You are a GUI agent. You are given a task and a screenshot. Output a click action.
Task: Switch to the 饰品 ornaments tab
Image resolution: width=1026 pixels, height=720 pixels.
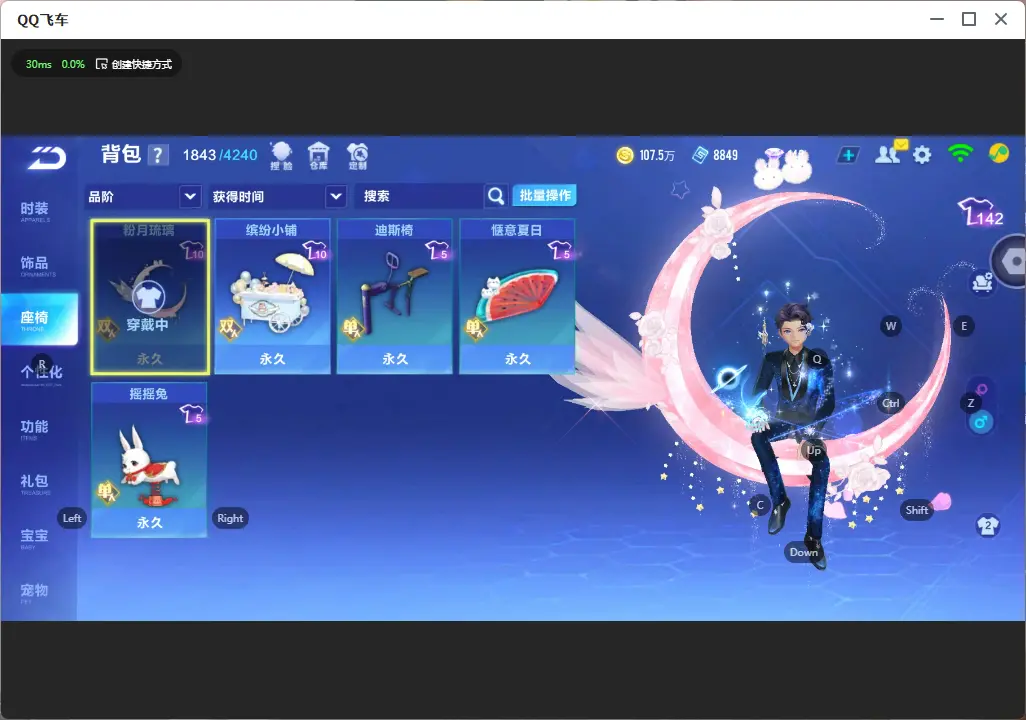point(35,265)
